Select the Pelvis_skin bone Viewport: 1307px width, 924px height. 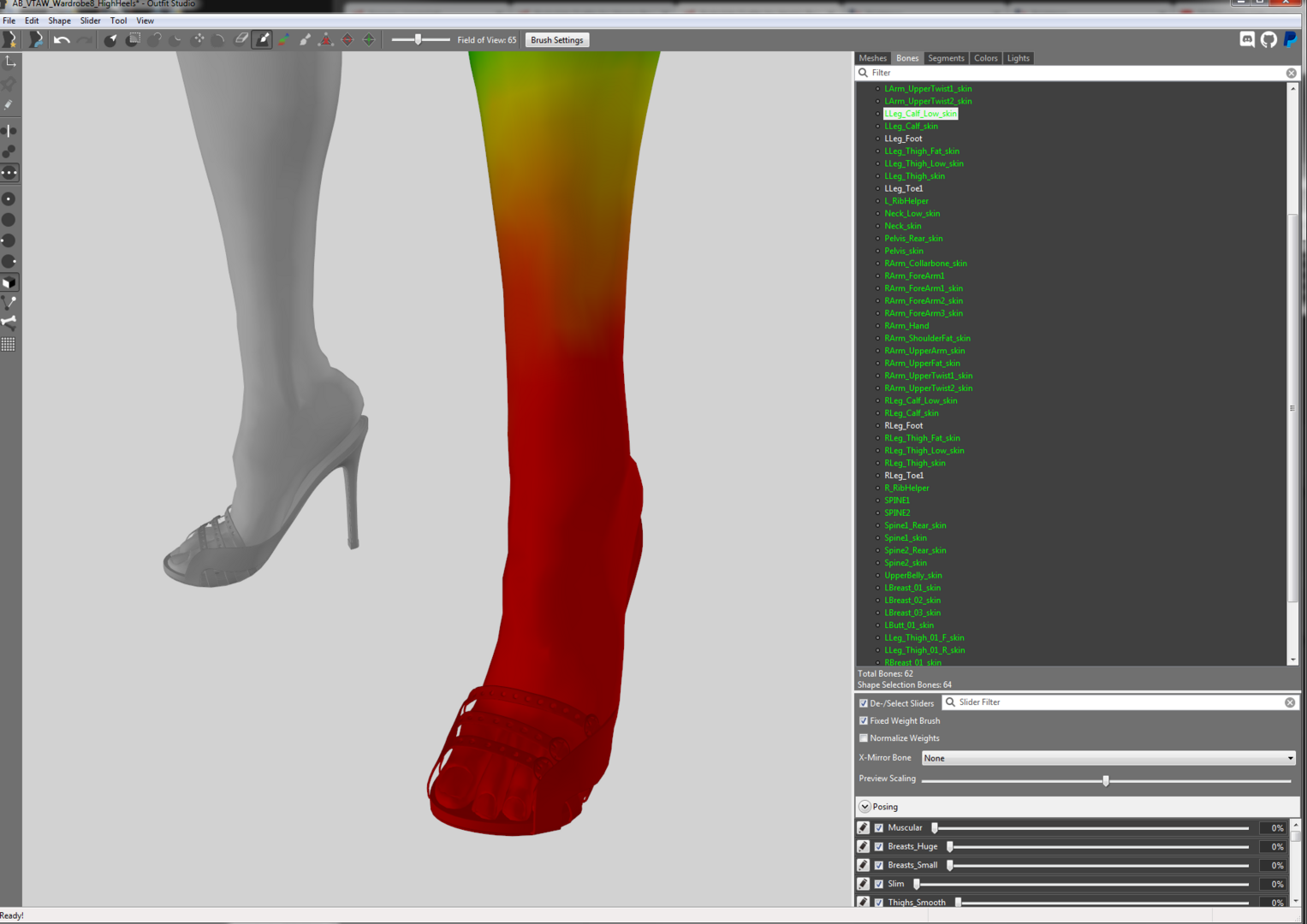[904, 251]
